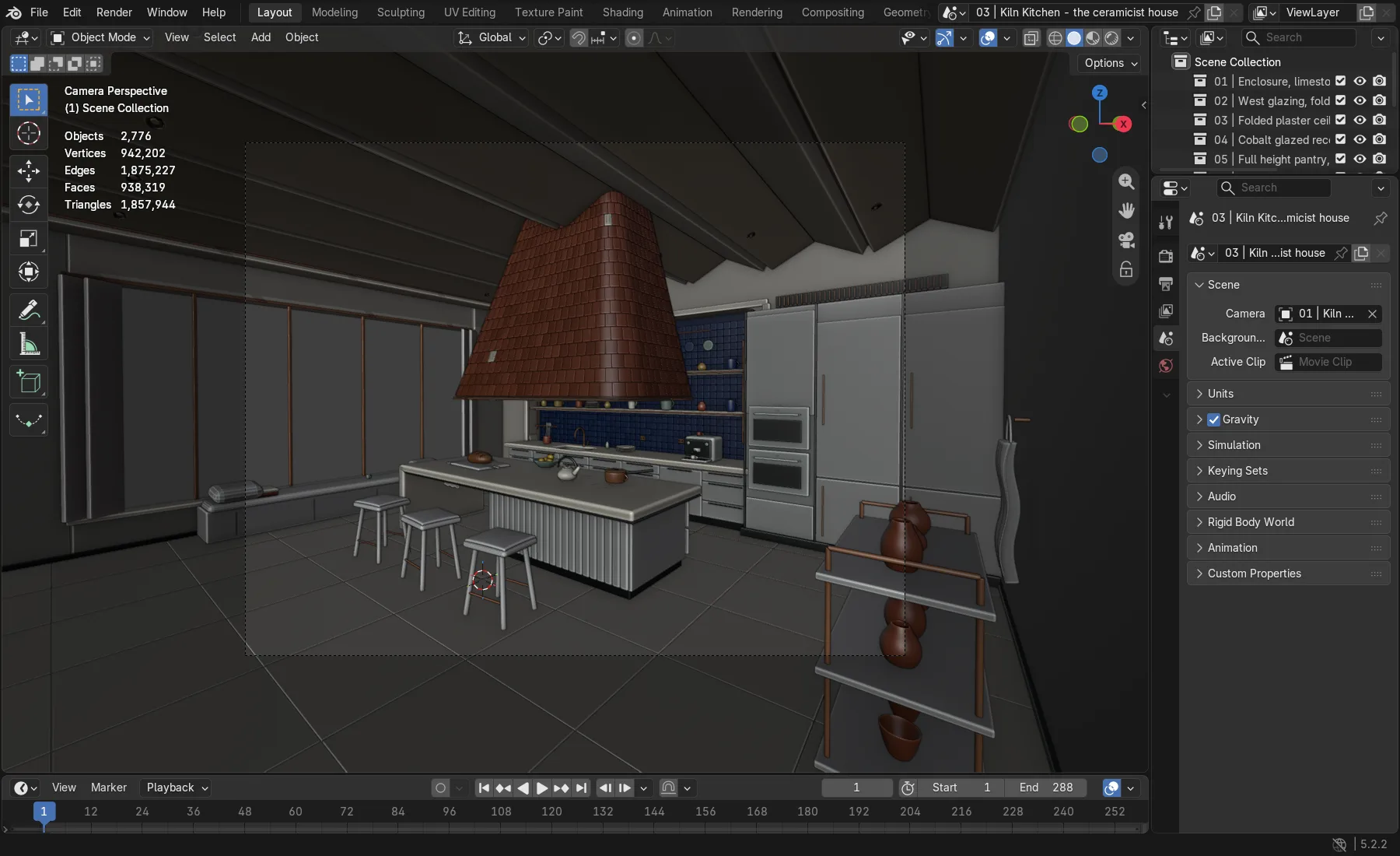Select the Transform tool
This screenshot has width=1400, height=856.
tap(29, 272)
